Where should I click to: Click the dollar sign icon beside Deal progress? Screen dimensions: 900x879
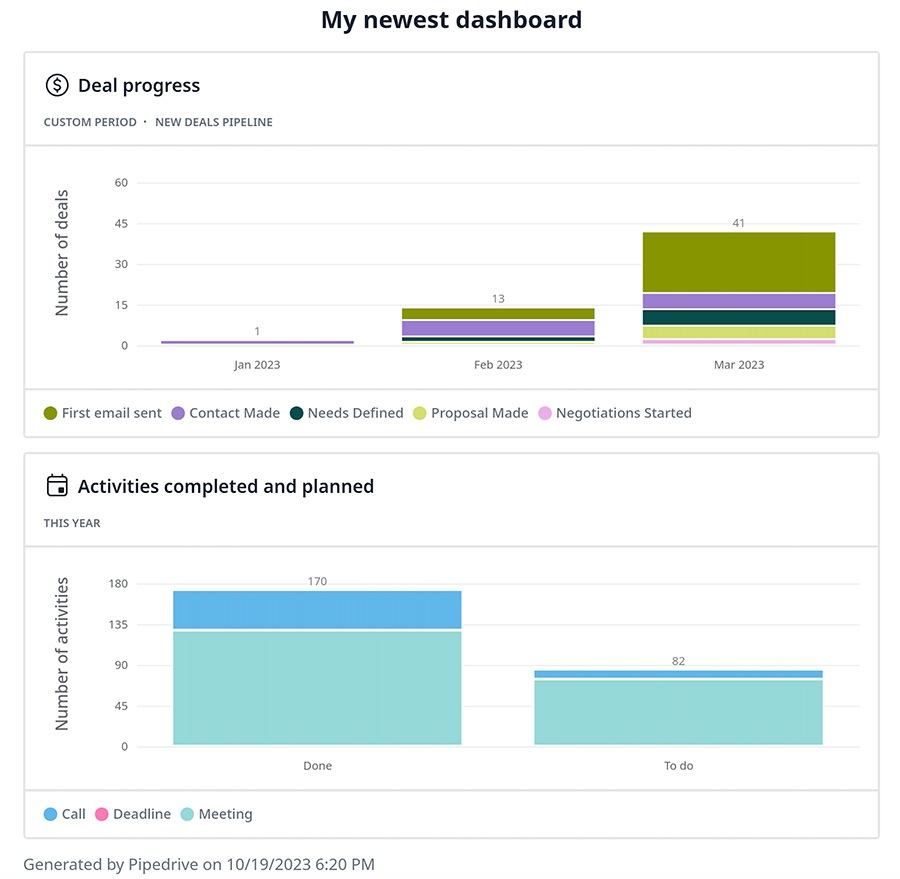tap(57, 86)
